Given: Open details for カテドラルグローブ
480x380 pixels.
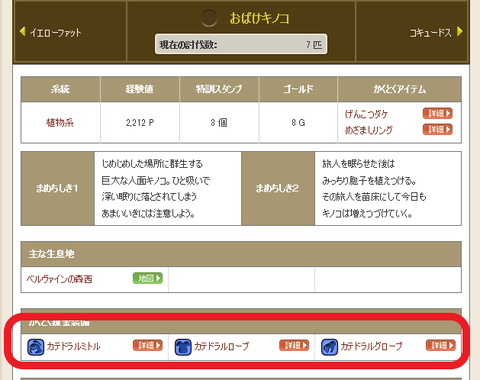Looking at the screenshot, I should coord(441,345).
